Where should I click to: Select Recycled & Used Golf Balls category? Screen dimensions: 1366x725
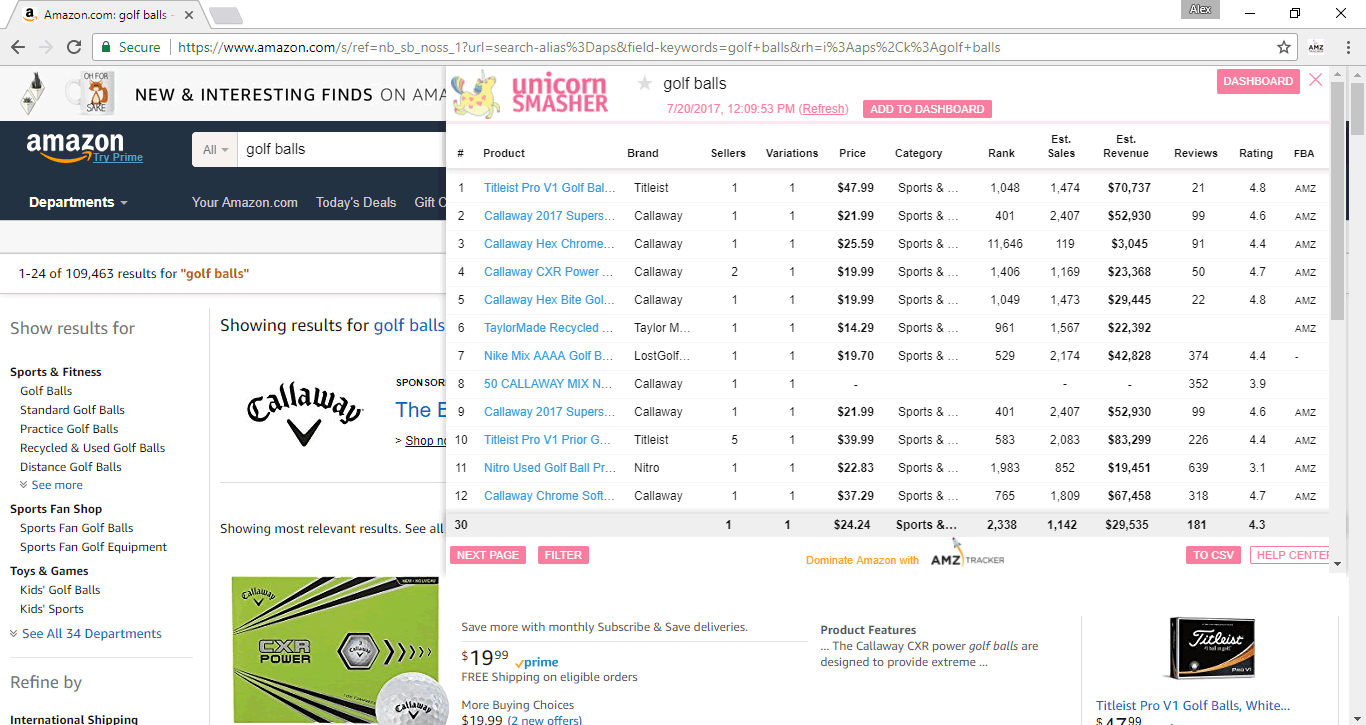[x=92, y=448]
